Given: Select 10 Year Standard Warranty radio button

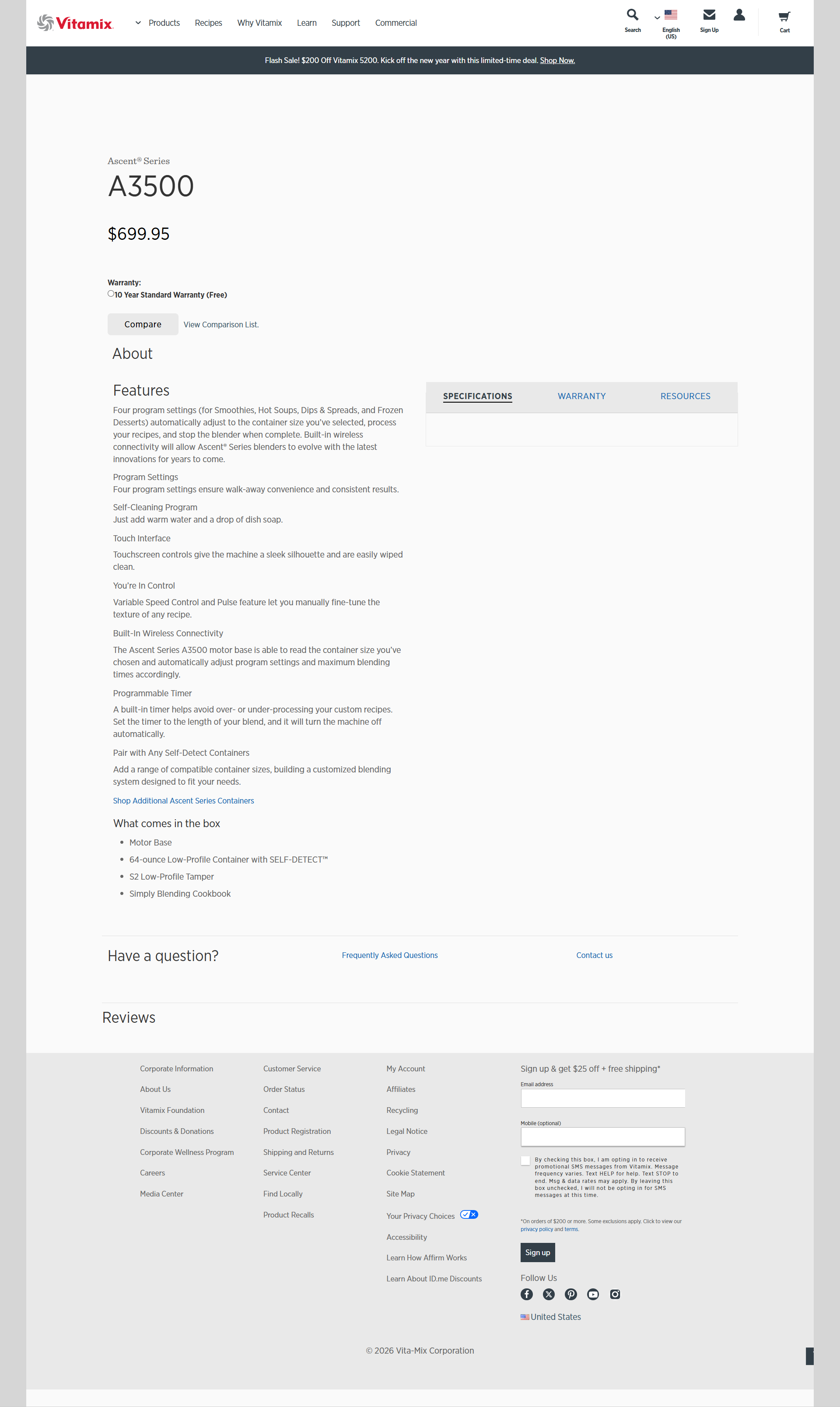Looking at the screenshot, I should (x=111, y=293).
